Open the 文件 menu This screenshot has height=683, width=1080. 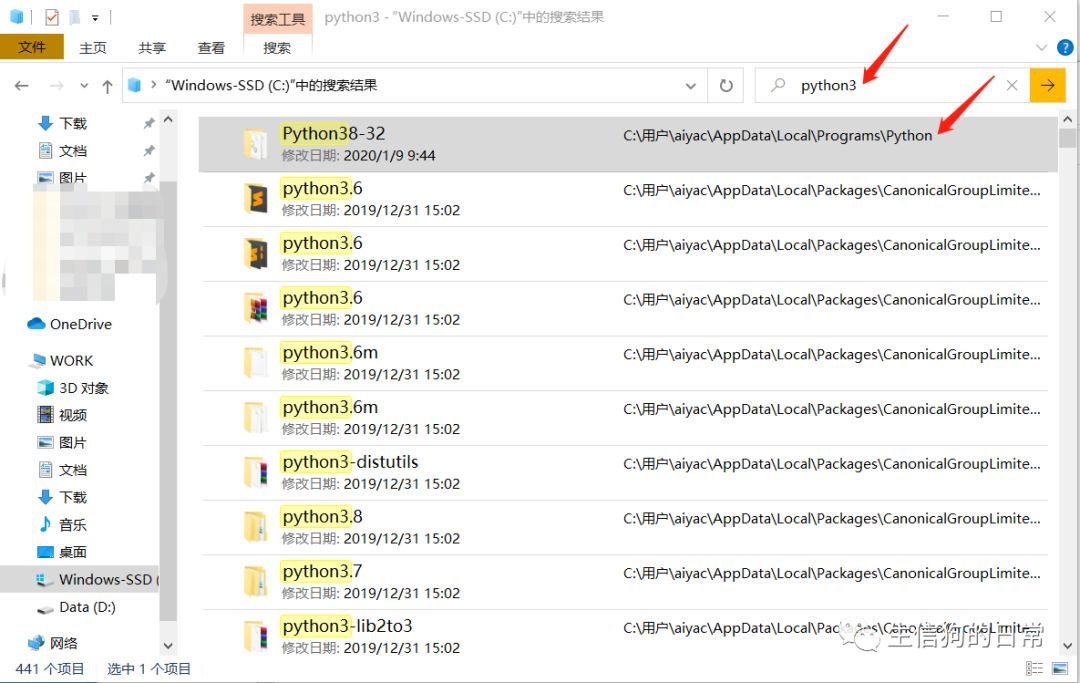coord(32,48)
